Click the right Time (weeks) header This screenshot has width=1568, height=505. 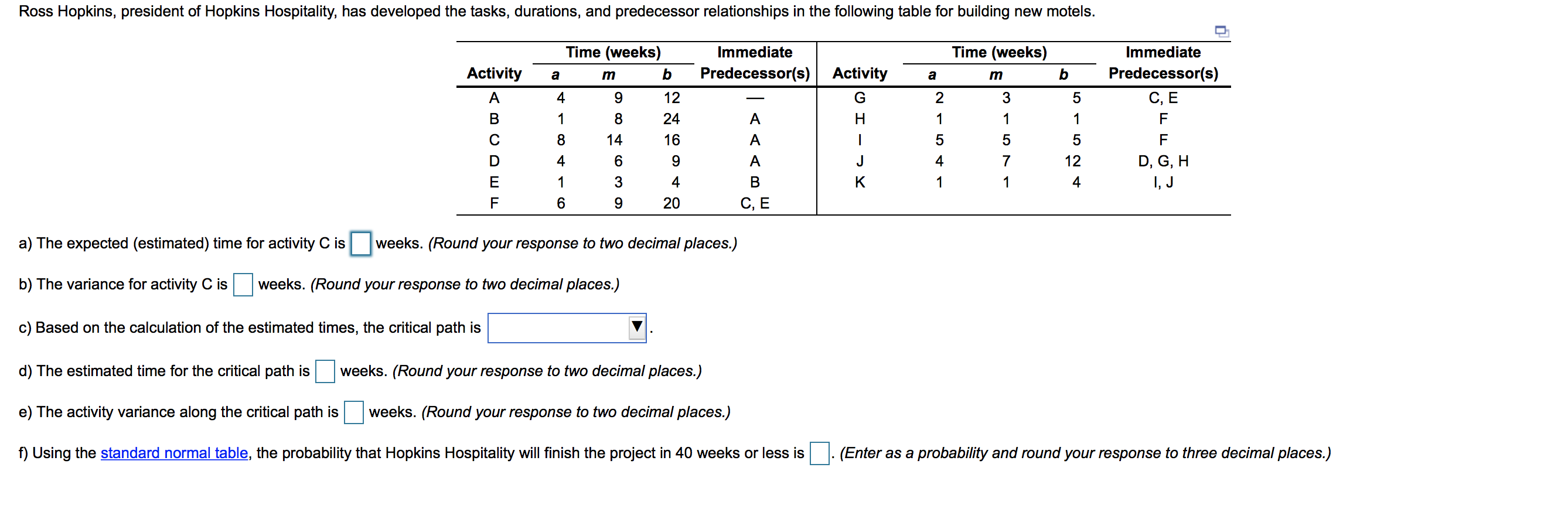[x=1000, y=52]
